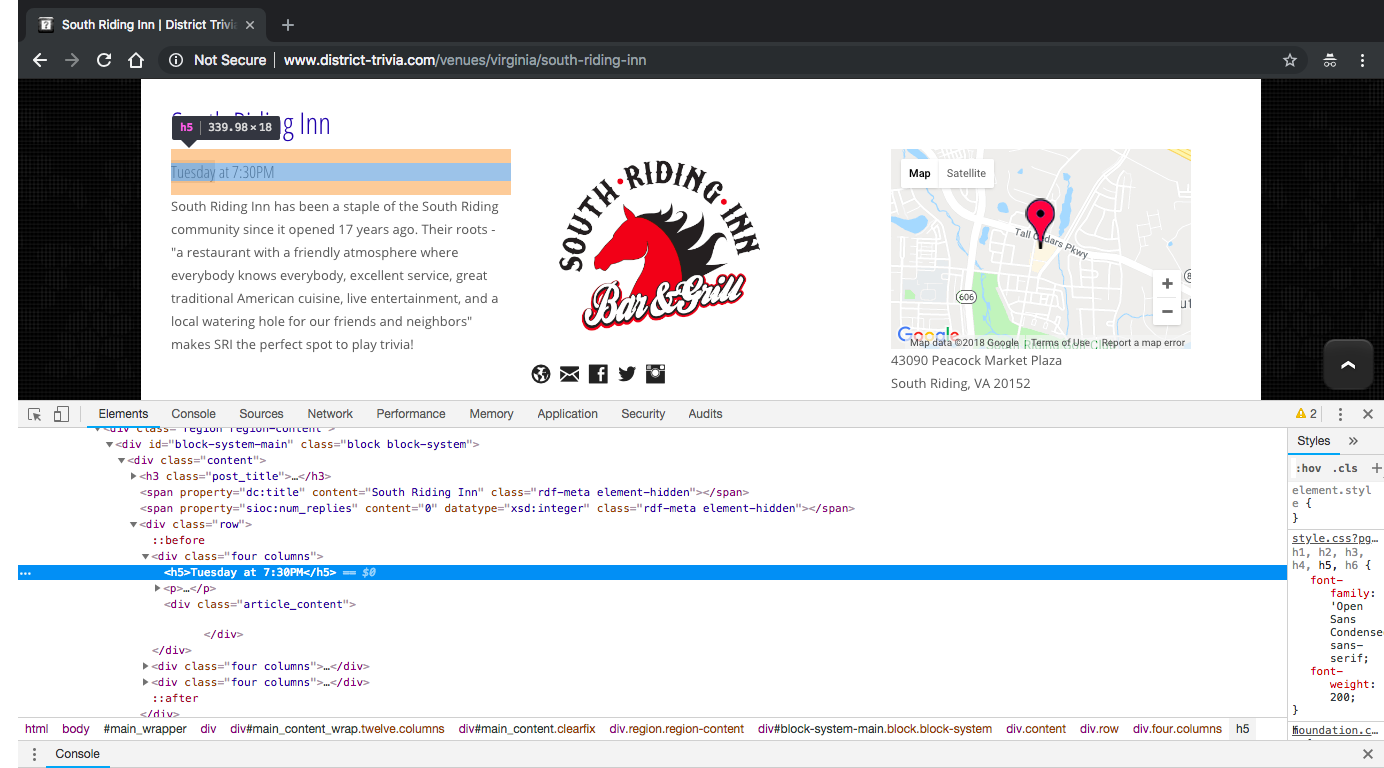
Task: Open the style.css source link
Action: [x=1335, y=538]
